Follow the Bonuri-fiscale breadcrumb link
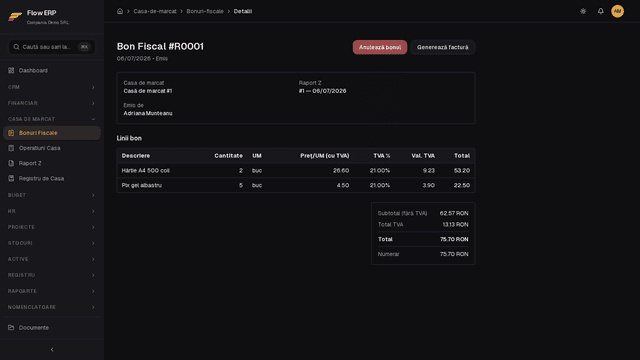 coord(205,11)
